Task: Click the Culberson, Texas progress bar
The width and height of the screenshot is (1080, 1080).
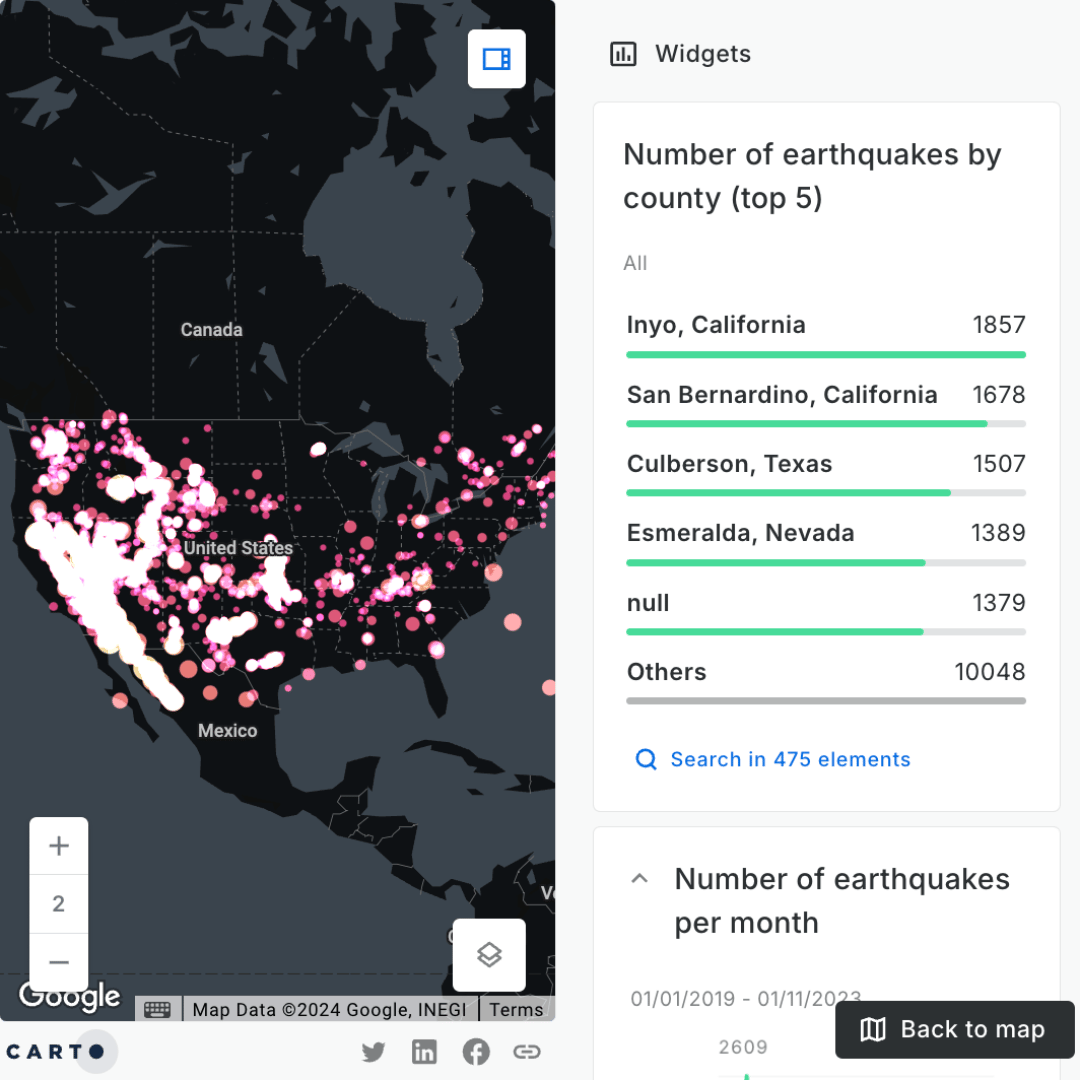Action: (x=826, y=493)
